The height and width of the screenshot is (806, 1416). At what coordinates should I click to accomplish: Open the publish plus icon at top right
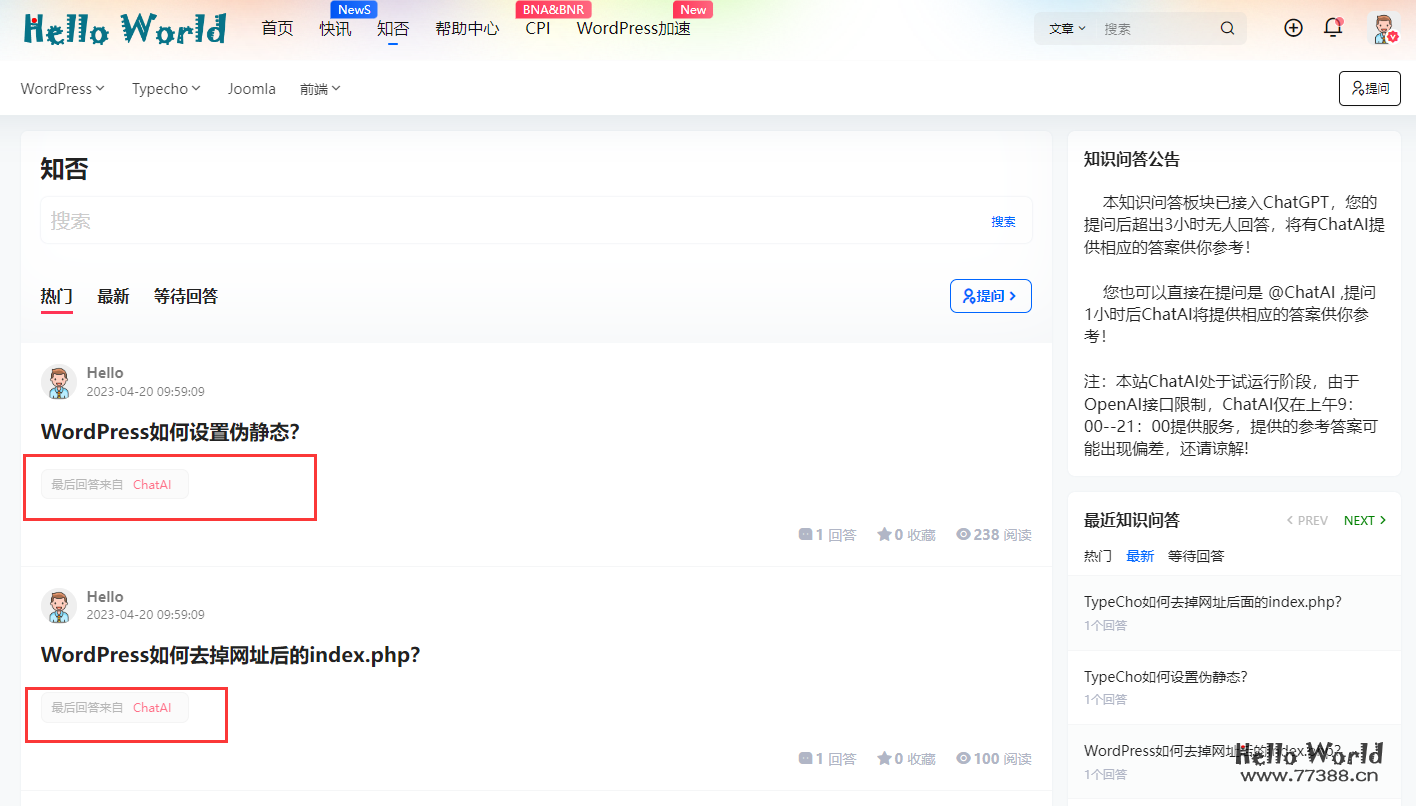pos(1293,28)
